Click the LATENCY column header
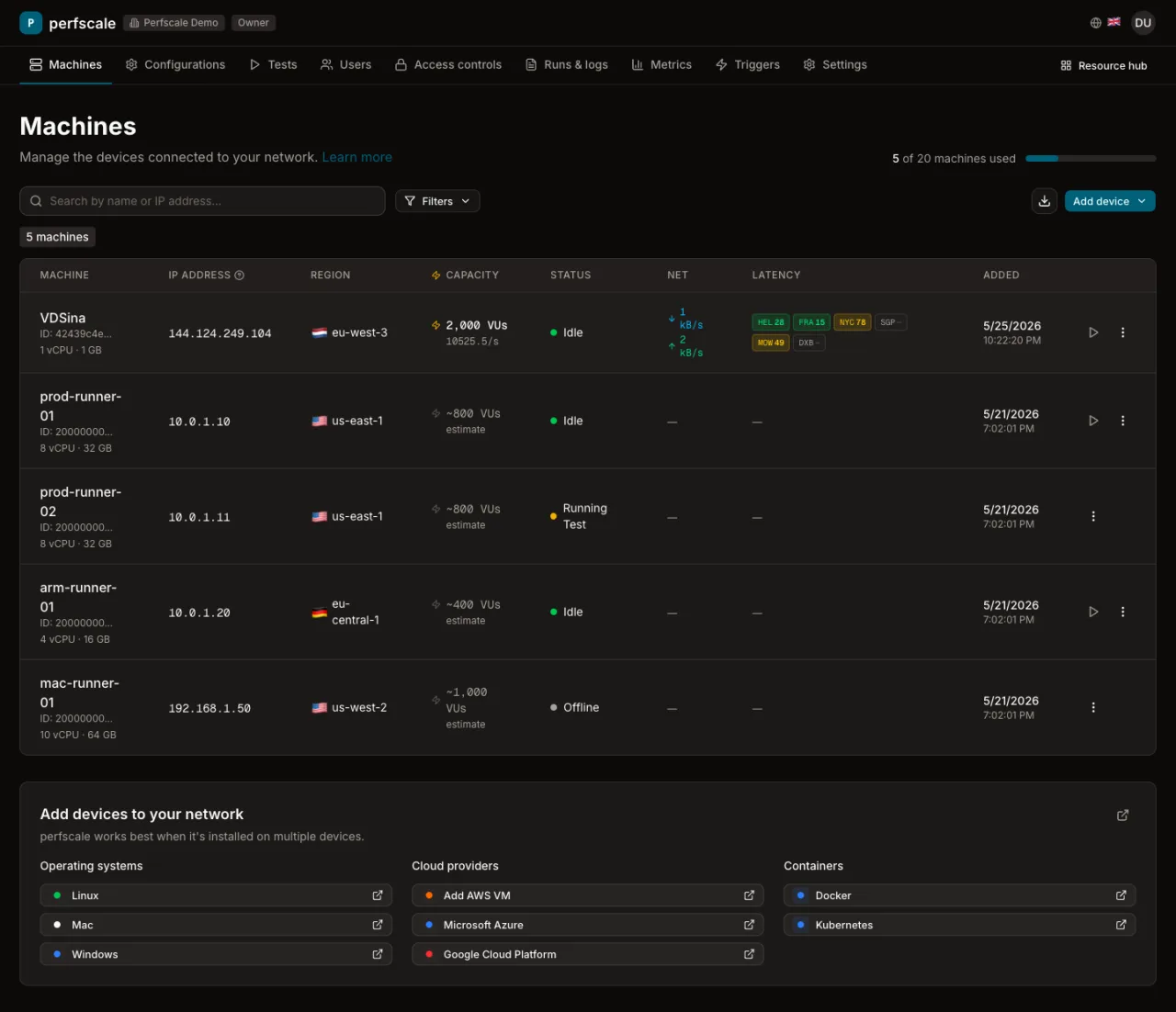The image size is (1176, 1012). (x=776, y=275)
